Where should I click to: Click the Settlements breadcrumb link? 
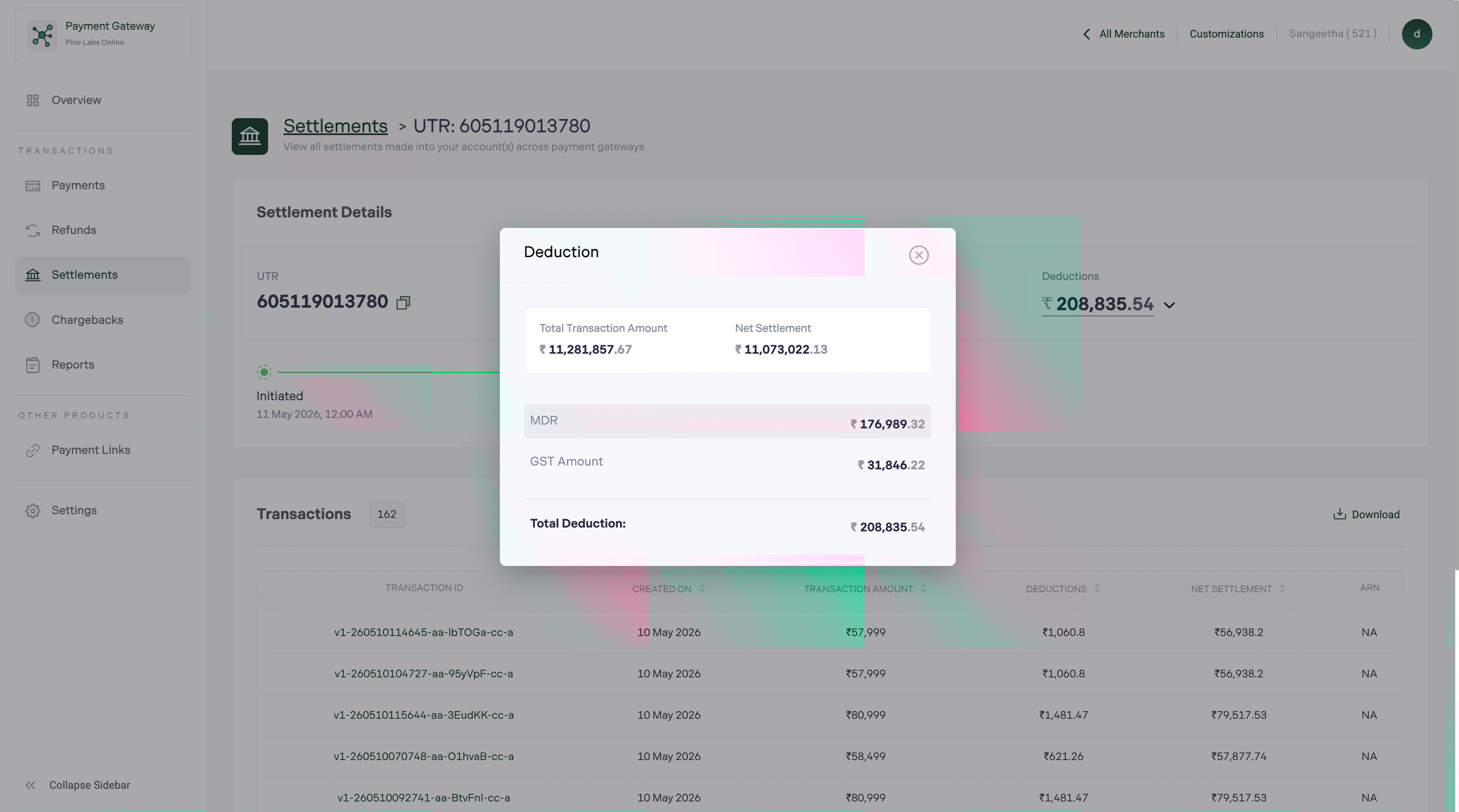(335, 126)
